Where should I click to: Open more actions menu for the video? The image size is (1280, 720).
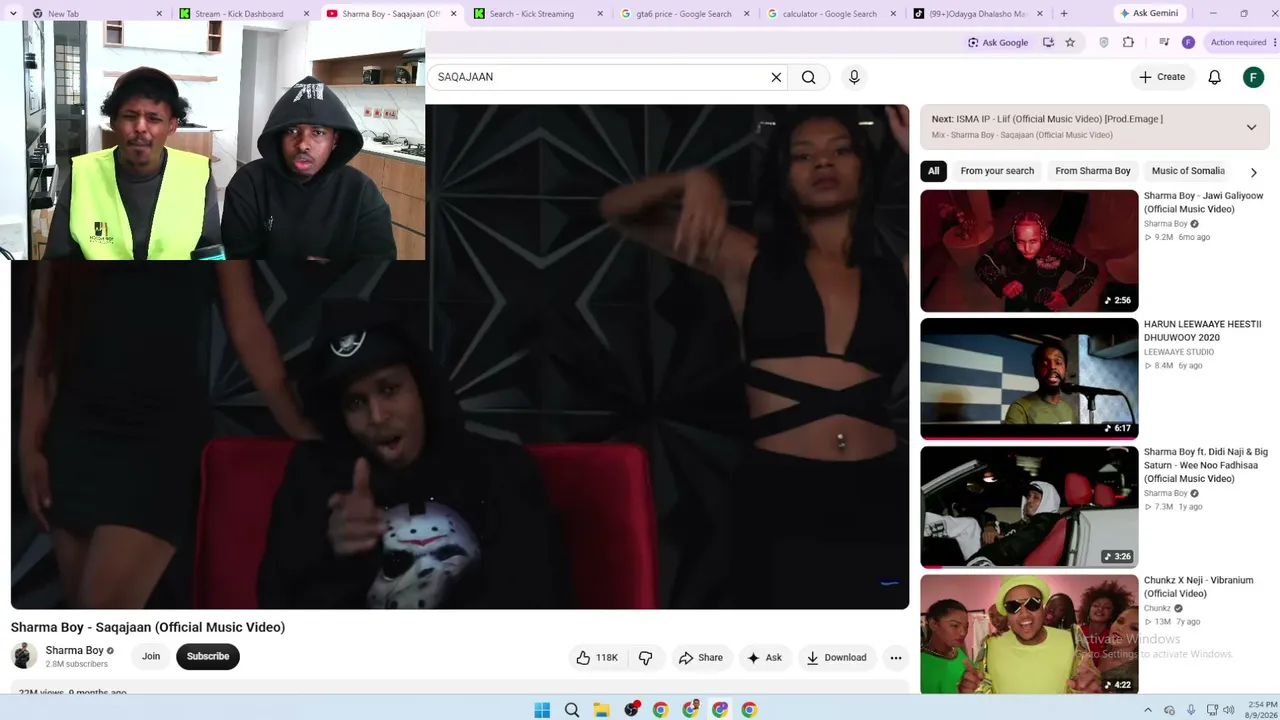pyautogui.click(x=896, y=657)
